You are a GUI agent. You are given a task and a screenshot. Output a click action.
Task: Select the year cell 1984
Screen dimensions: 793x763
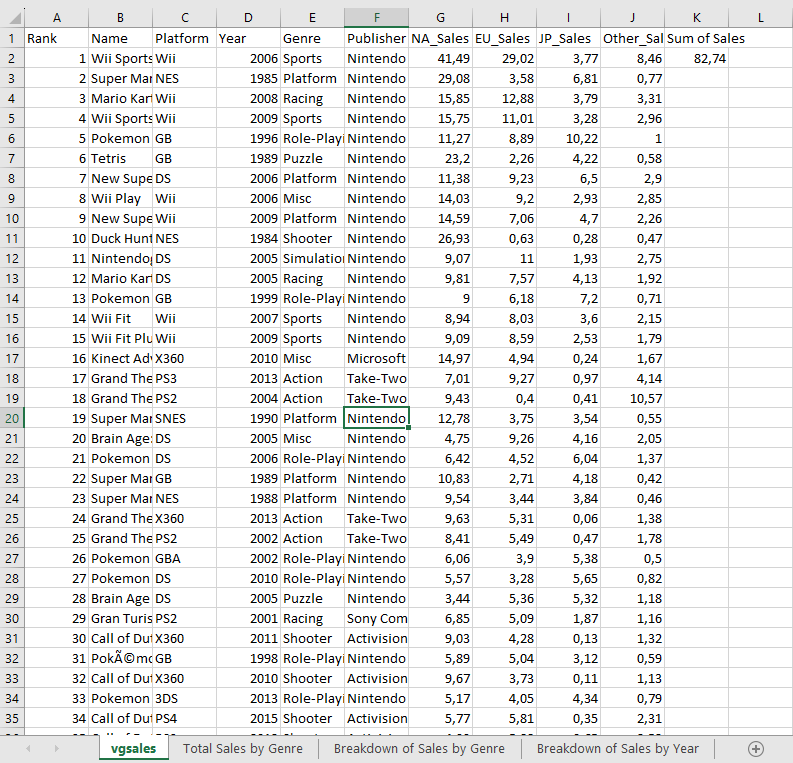(x=248, y=239)
